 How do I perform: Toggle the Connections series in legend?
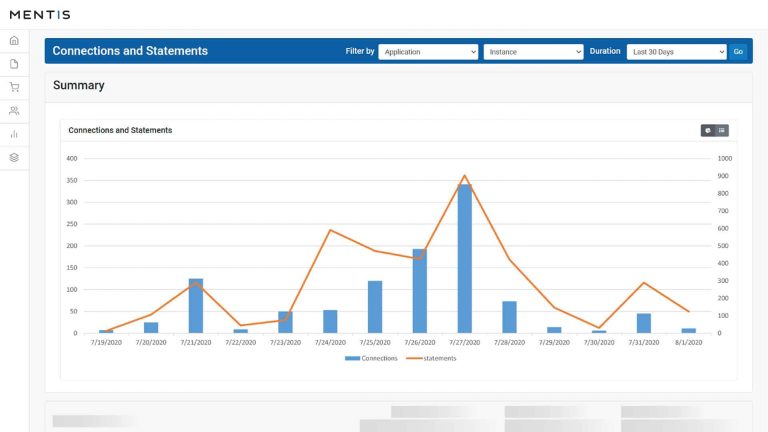tap(371, 358)
